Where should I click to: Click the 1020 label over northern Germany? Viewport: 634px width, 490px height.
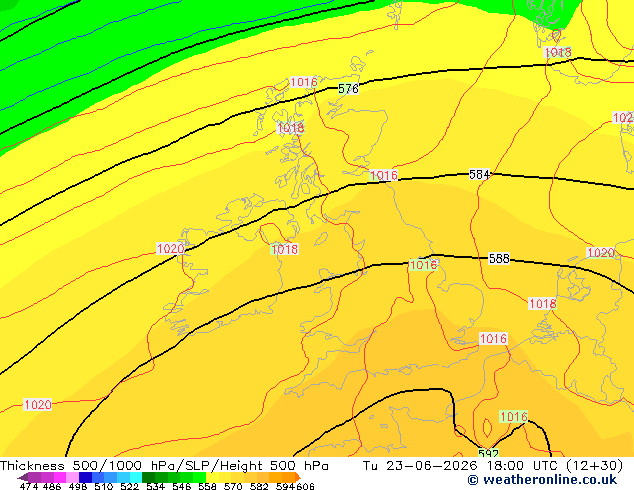click(x=601, y=253)
